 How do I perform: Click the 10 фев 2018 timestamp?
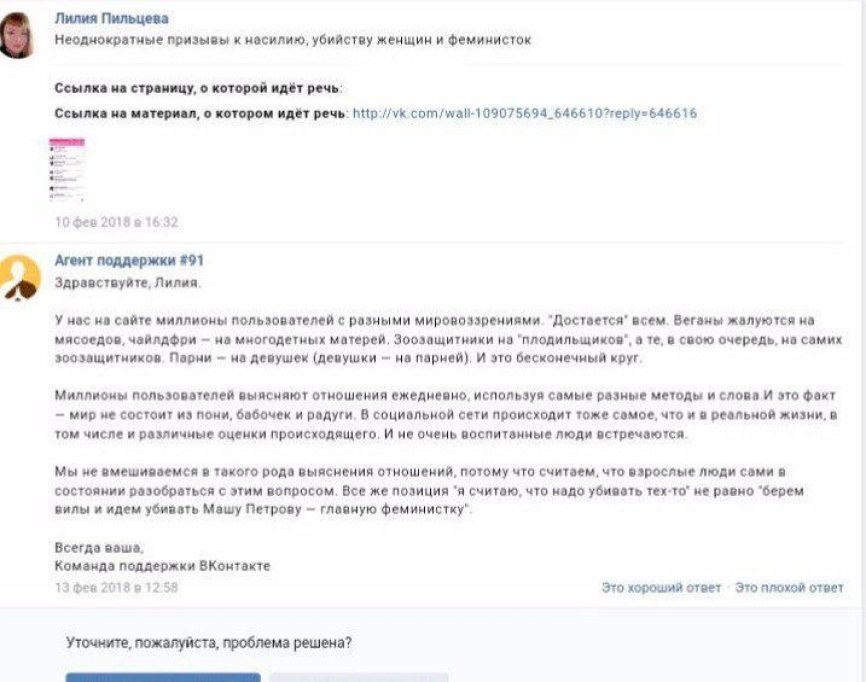pos(116,222)
